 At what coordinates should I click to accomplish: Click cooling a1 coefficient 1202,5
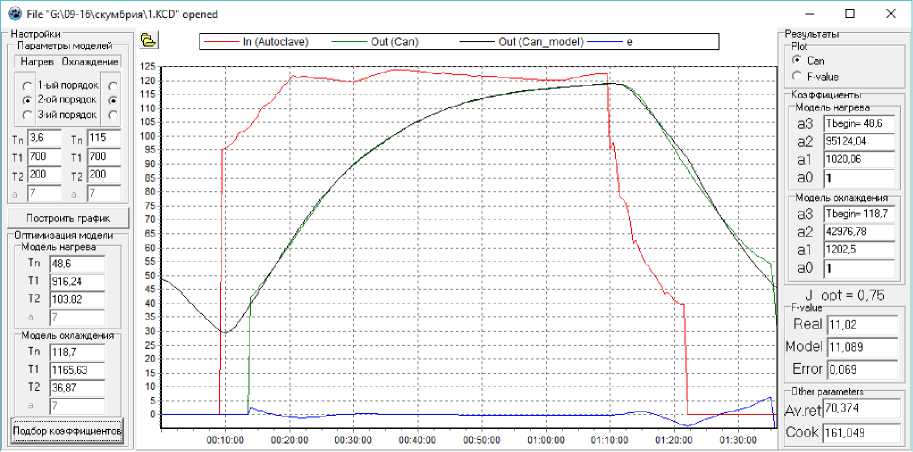(x=858, y=249)
